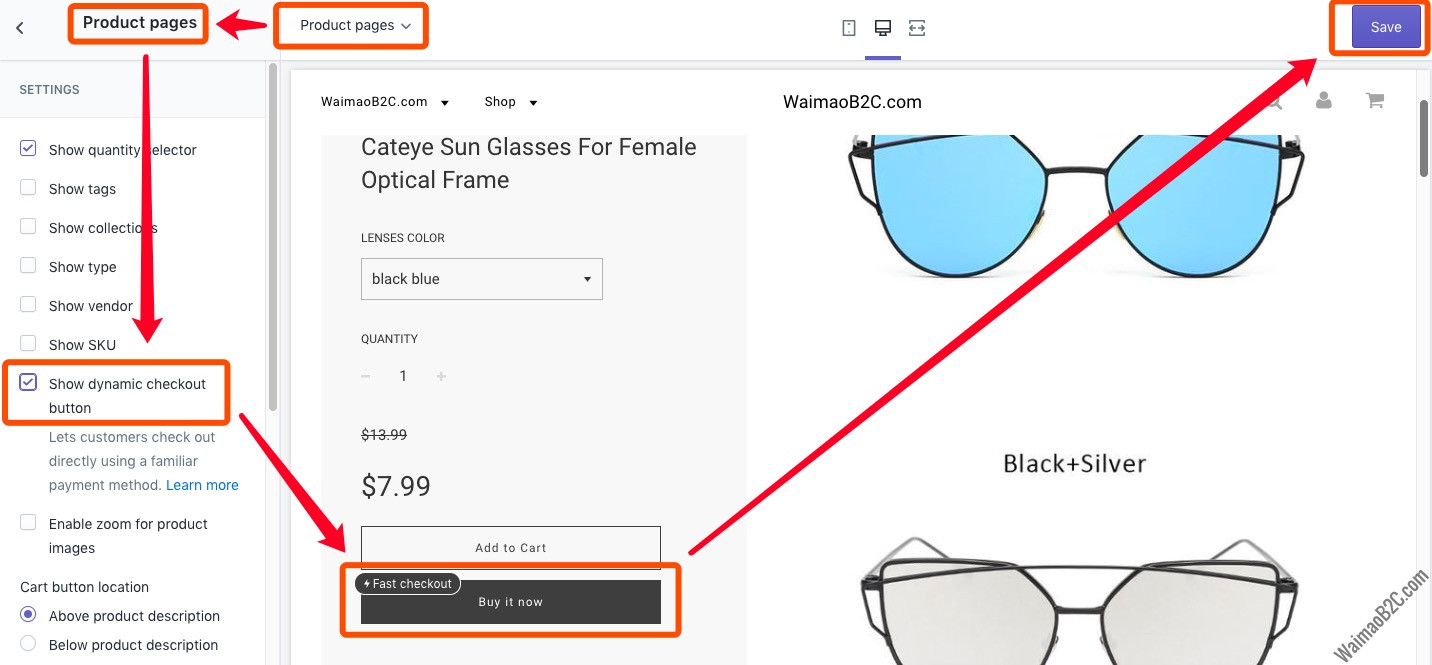Image resolution: width=1432 pixels, height=665 pixels.
Task: Enable zoom for product images
Action: pyautogui.click(x=27, y=522)
